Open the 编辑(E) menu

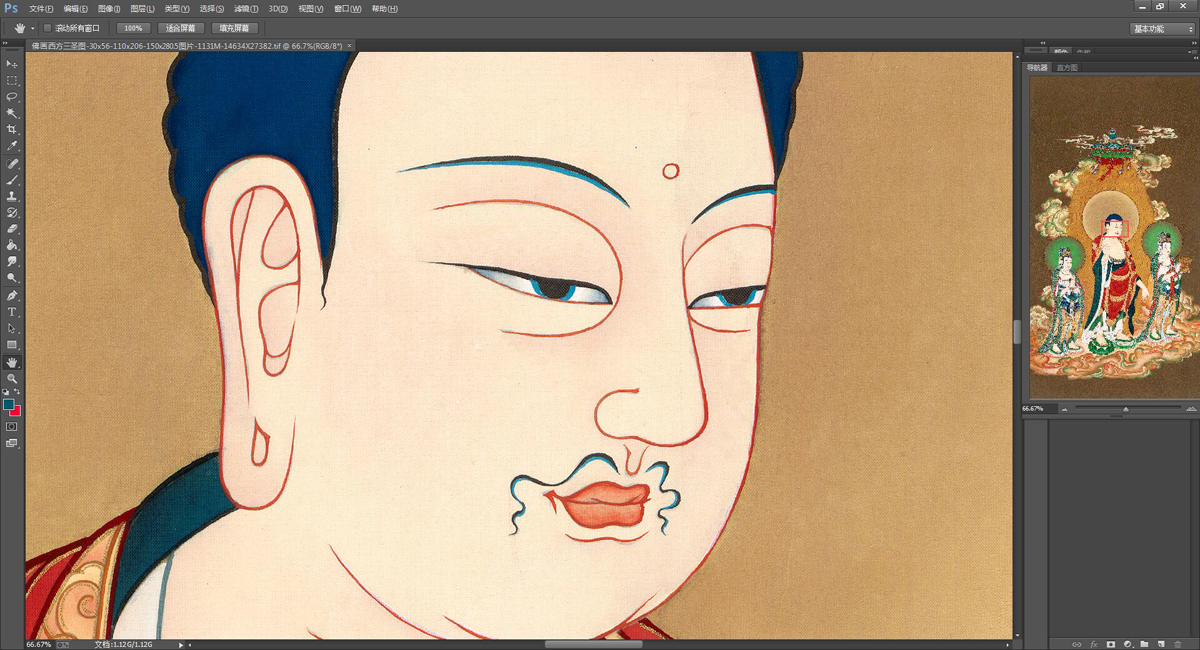75,8
